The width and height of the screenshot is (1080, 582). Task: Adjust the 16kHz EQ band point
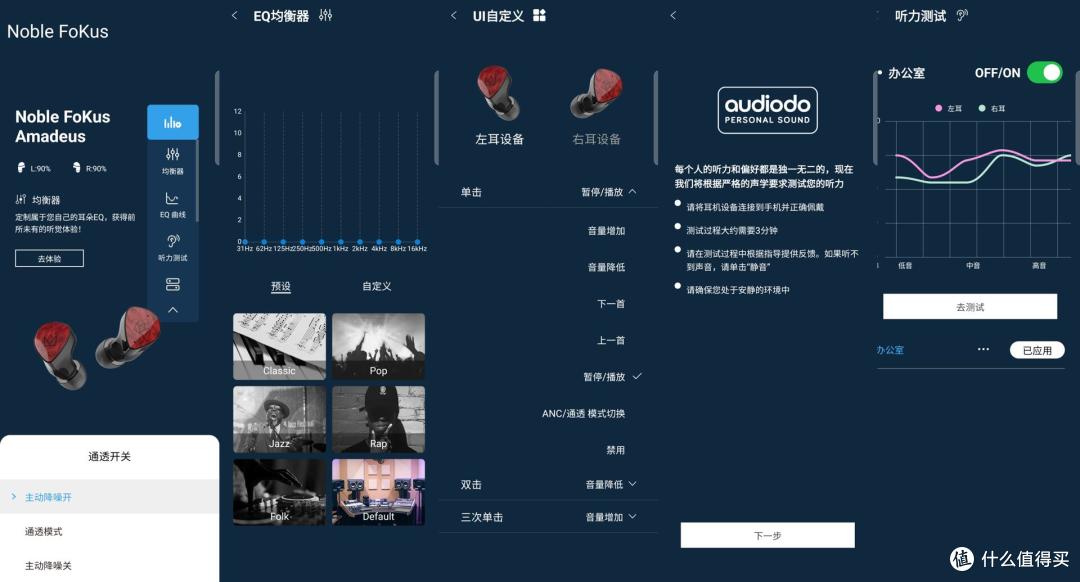(417, 242)
